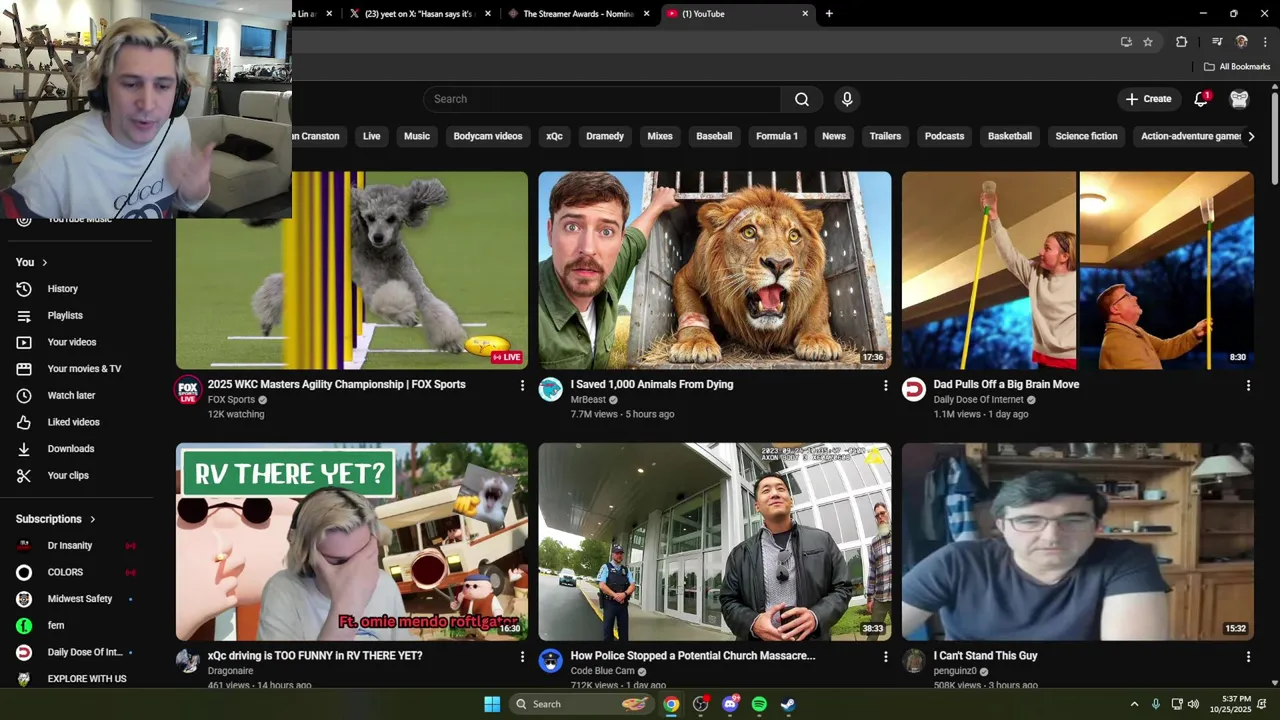Open options for WKC Masters Agility video
Screen dimensions: 1280x720
(522, 385)
